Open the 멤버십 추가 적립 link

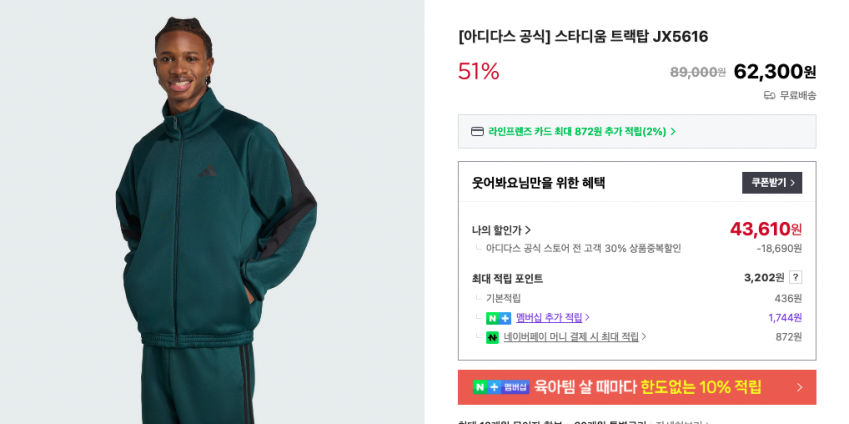point(549,317)
